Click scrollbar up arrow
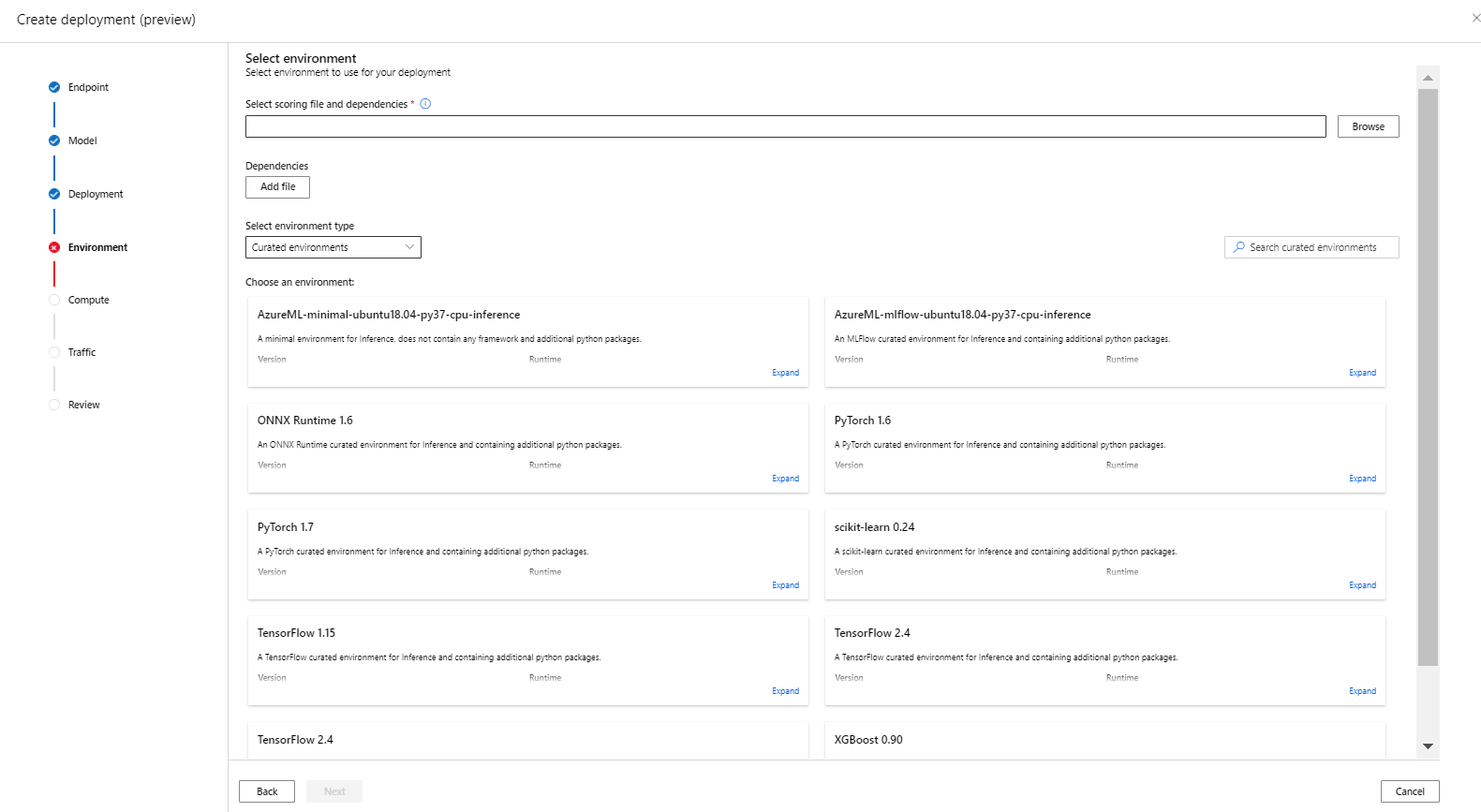The width and height of the screenshot is (1481, 812). tap(1428, 78)
